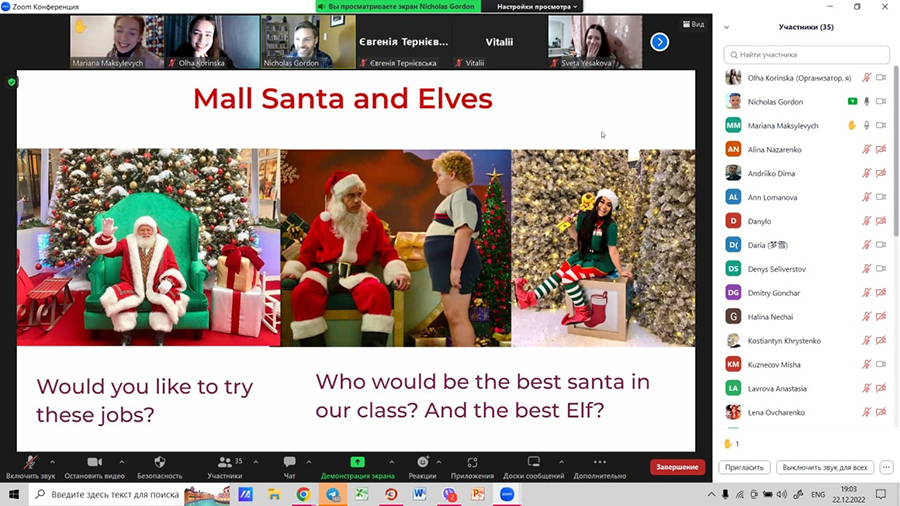Click Демонстрация экрана green share icon
Image resolution: width=900 pixels, height=506 pixels.
[x=357, y=462]
